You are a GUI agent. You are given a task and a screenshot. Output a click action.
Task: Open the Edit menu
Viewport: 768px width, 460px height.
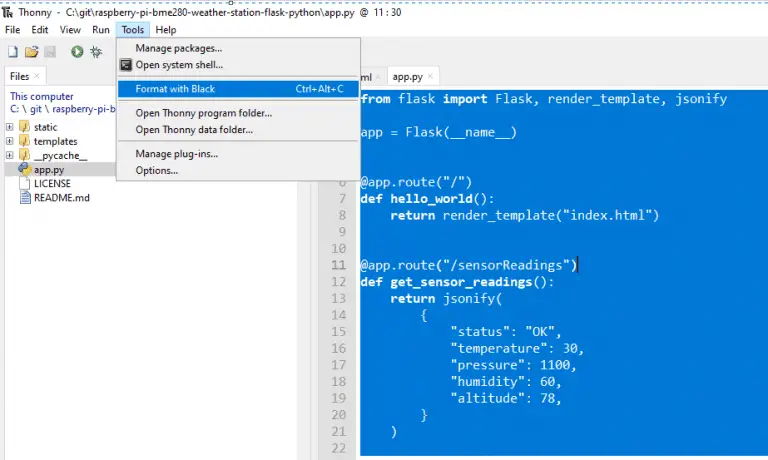pyautogui.click(x=40, y=30)
